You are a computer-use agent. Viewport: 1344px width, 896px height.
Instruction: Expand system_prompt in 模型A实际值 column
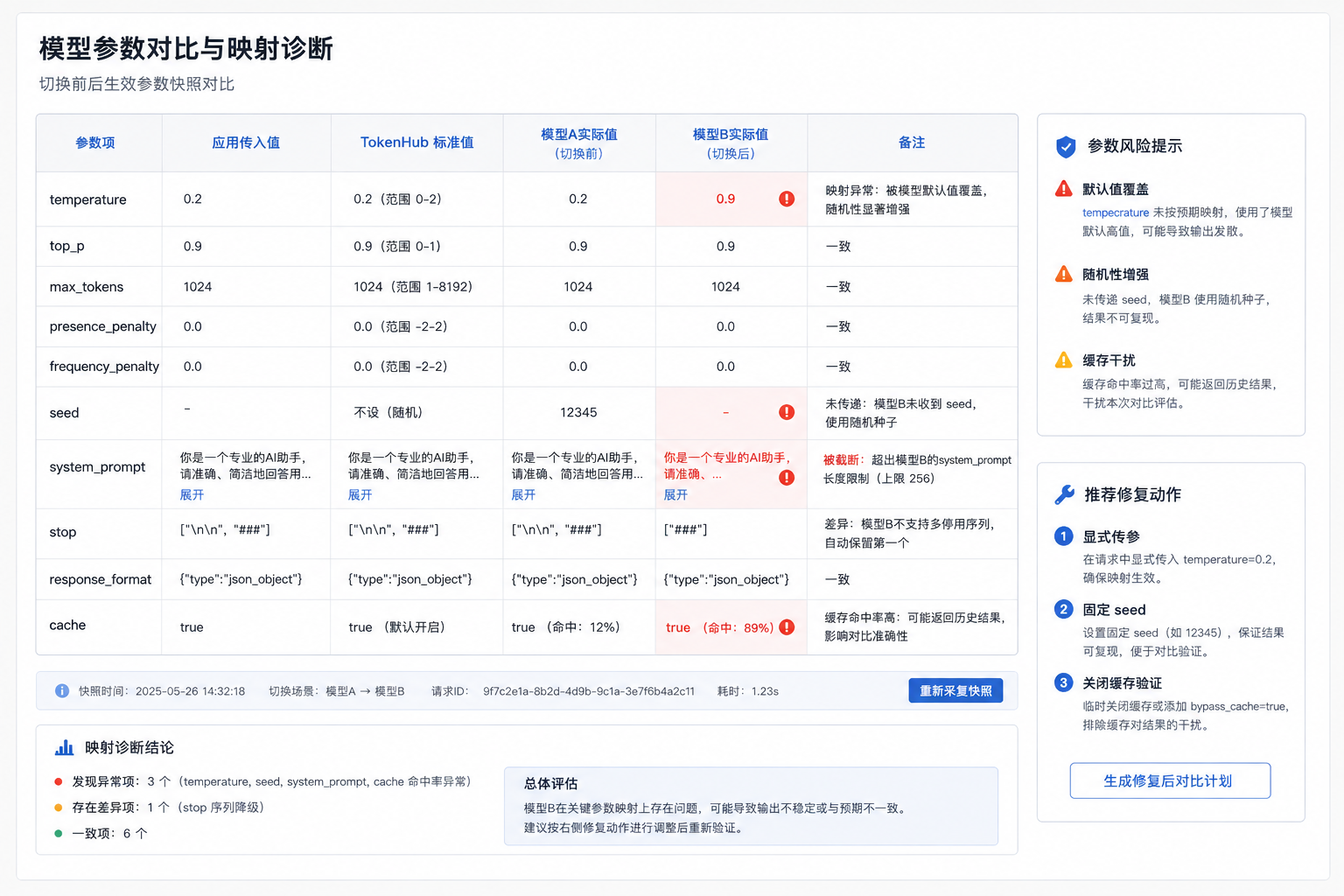click(x=523, y=494)
